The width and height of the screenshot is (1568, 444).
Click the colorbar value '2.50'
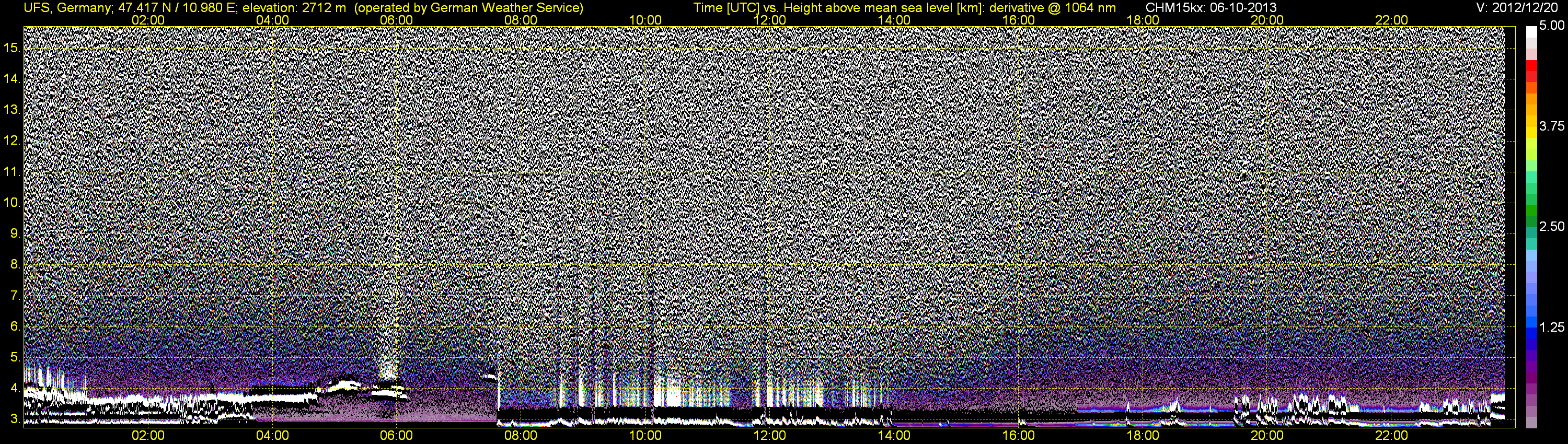point(1552,226)
